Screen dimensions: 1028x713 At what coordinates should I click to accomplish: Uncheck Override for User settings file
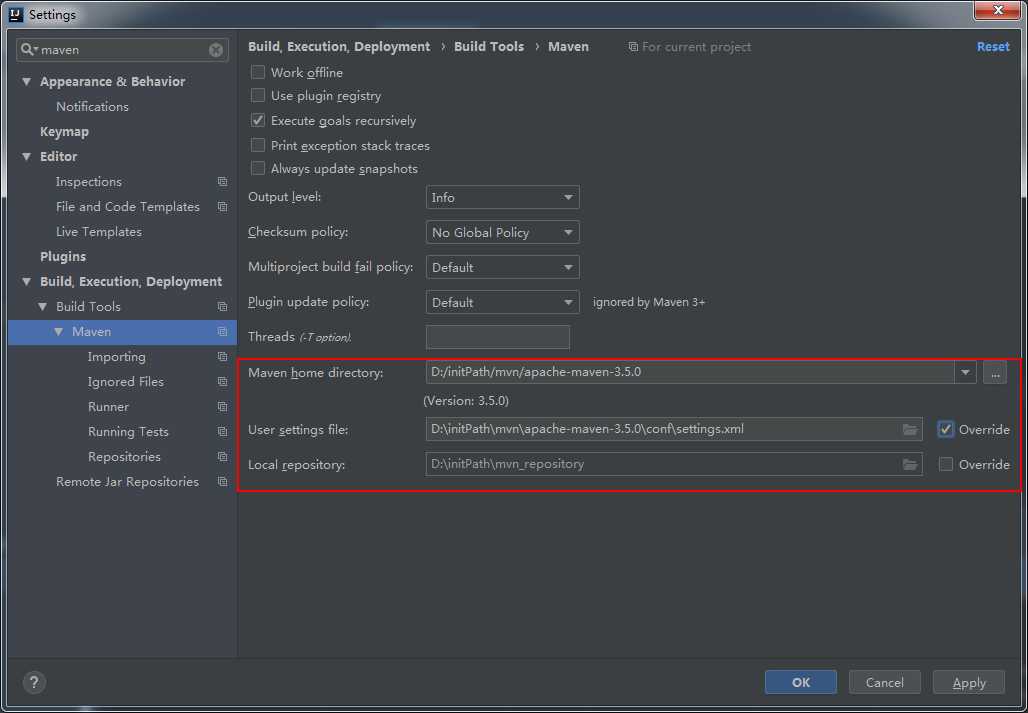click(x=945, y=429)
